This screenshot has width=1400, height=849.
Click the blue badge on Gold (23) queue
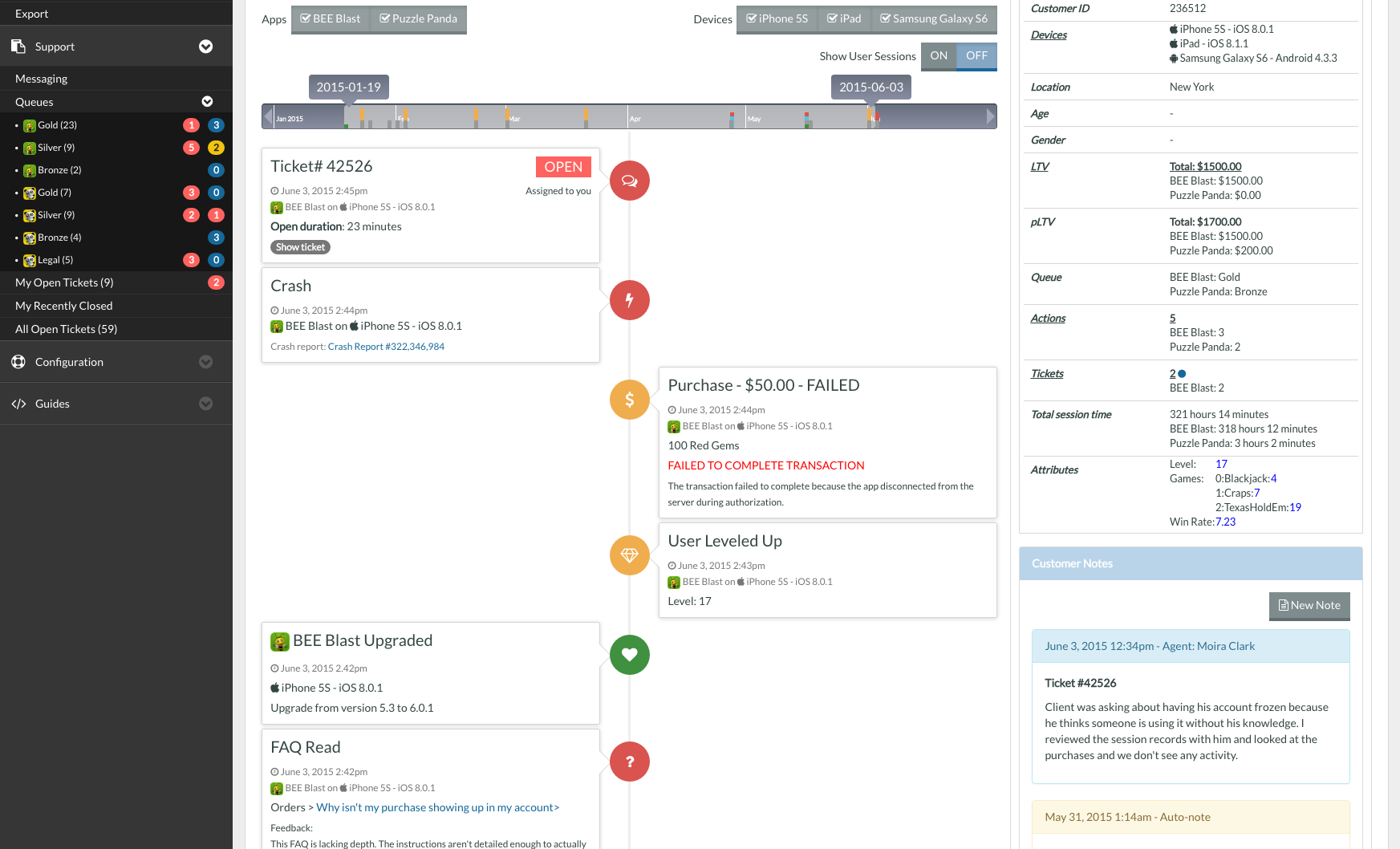coord(216,125)
